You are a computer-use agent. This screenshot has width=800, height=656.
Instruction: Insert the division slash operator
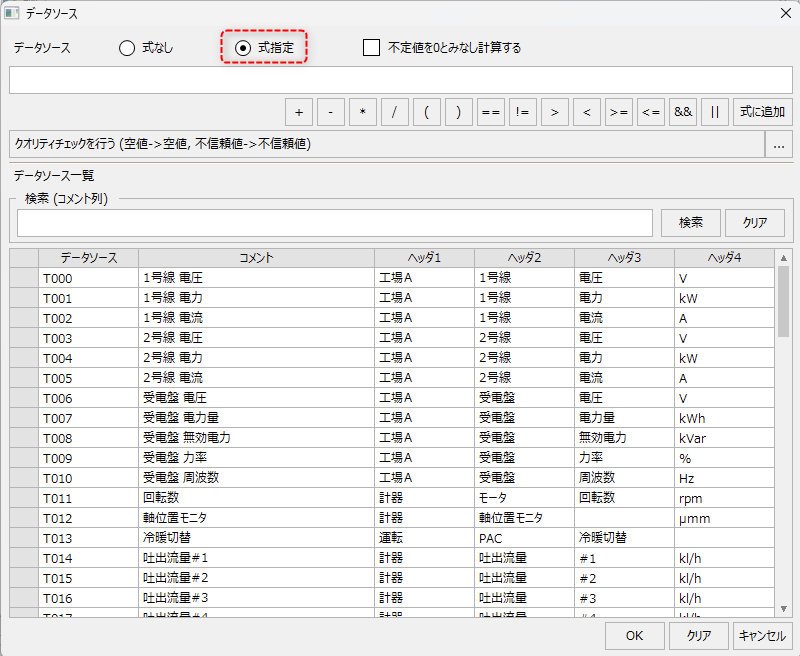tap(394, 112)
